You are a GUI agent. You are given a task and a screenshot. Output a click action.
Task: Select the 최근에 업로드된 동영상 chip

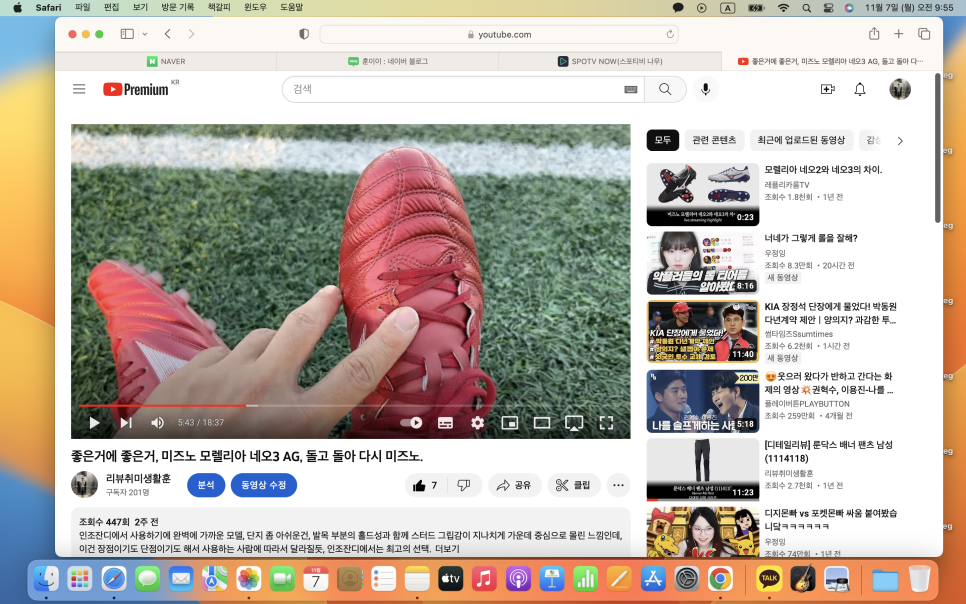tap(802, 141)
